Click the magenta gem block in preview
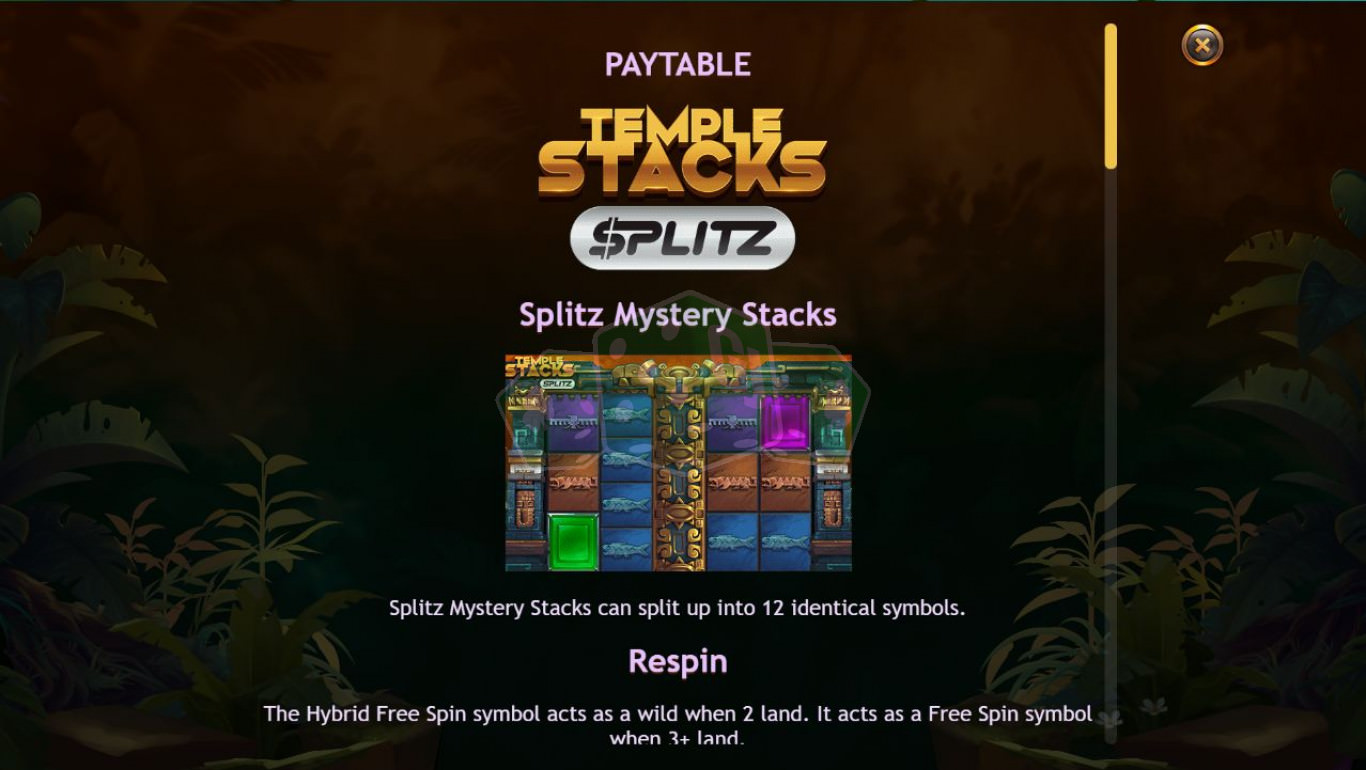The height and width of the screenshot is (770, 1366). click(785, 423)
